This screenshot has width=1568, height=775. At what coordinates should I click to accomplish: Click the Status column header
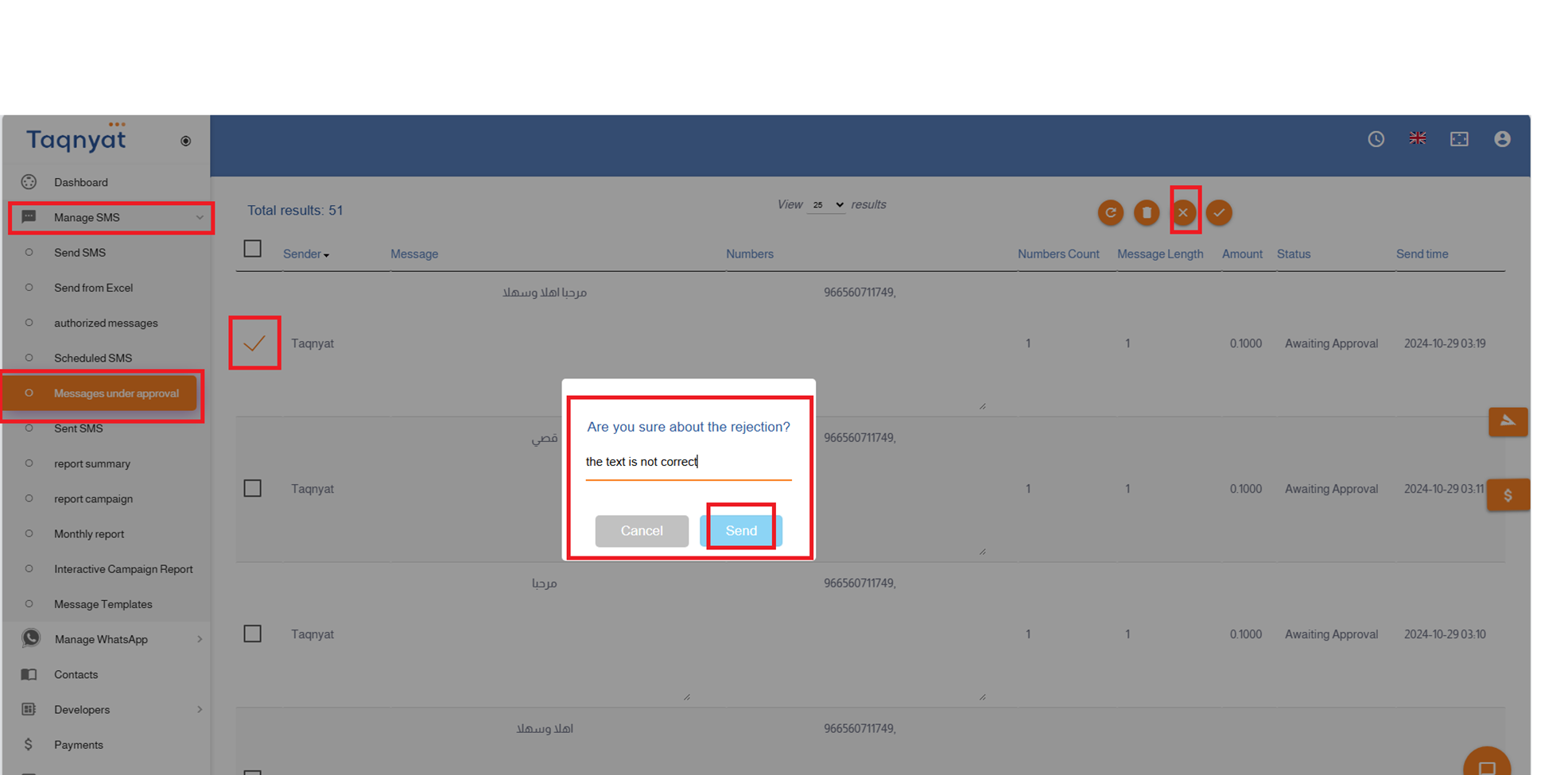(1294, 254)
